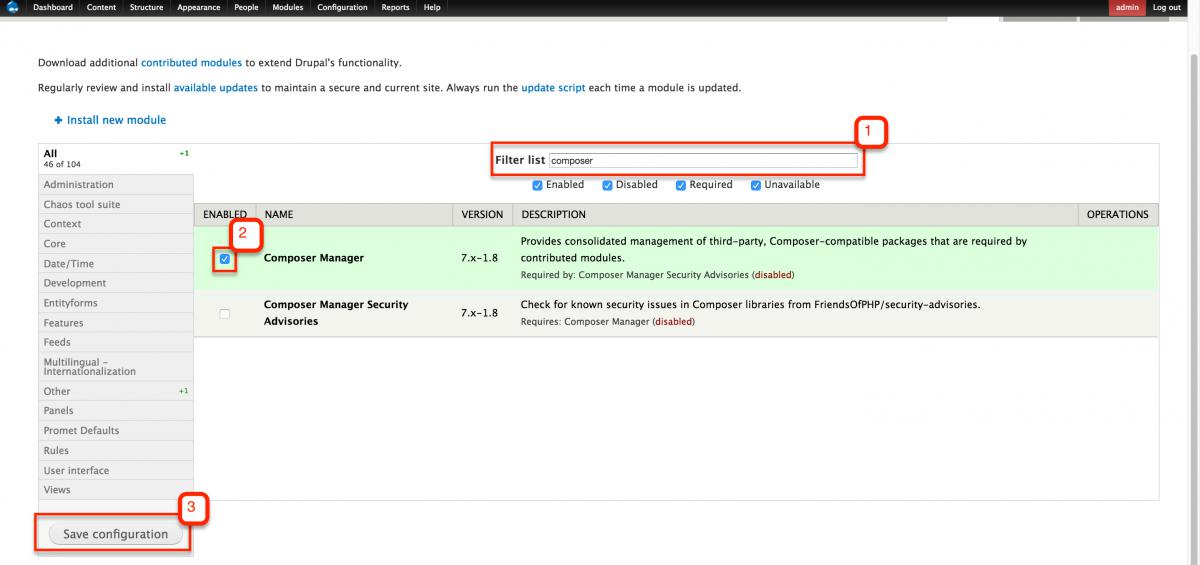Click Save configuration button
The image size is (1200, 565).
tap(116, 535)
